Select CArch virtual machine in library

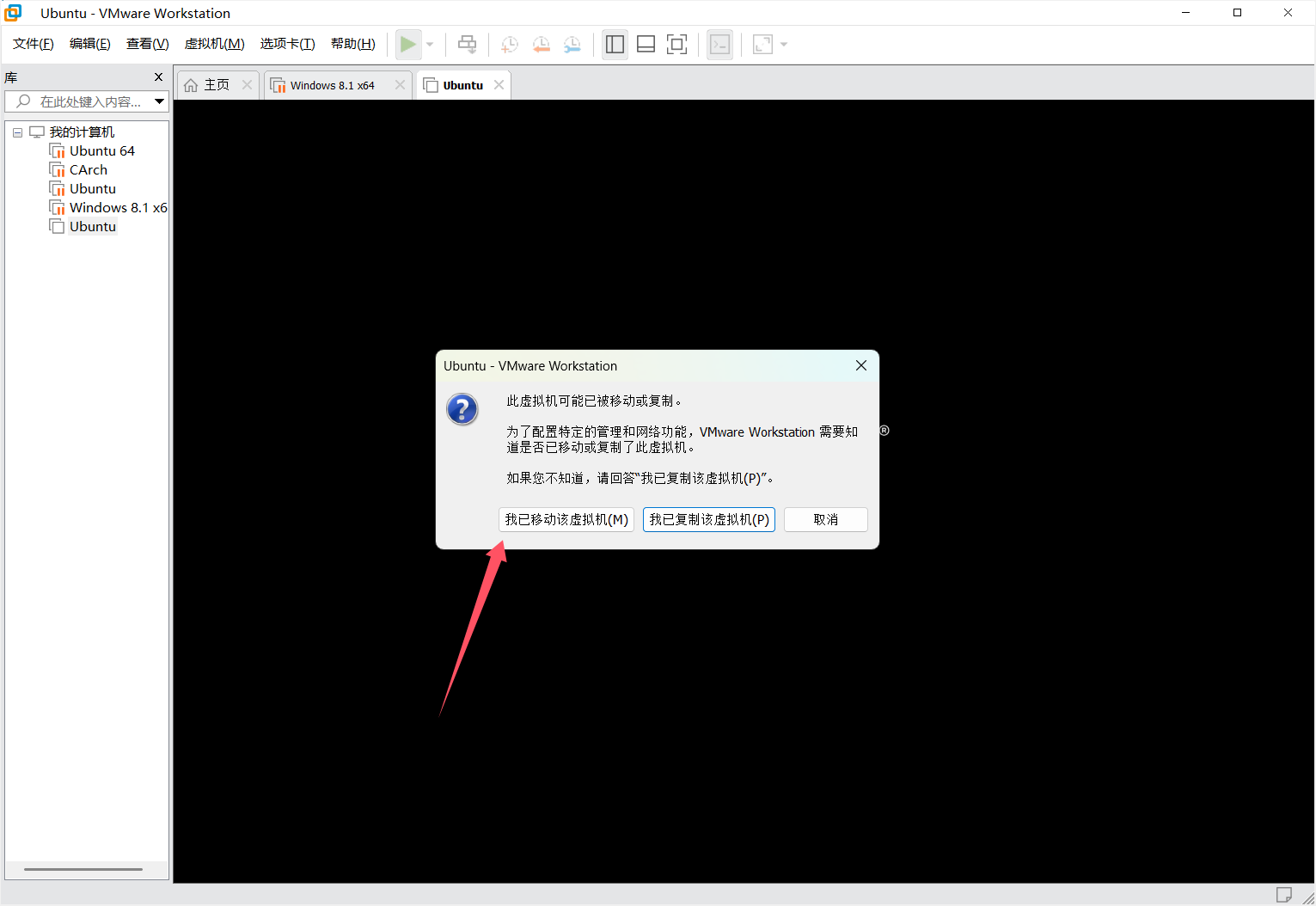pos(89,170)
